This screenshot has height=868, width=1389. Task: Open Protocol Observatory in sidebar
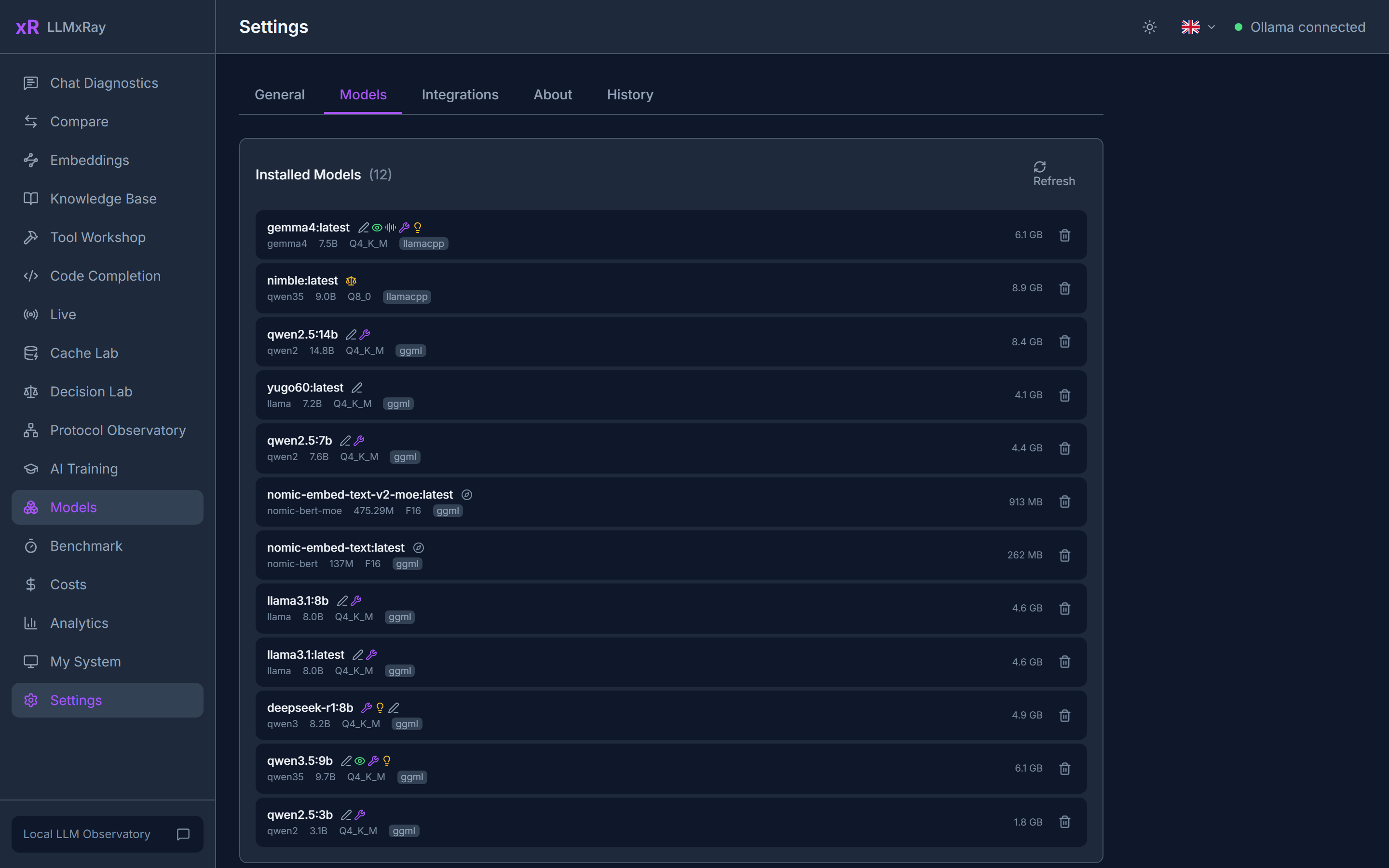click(108, 430)
